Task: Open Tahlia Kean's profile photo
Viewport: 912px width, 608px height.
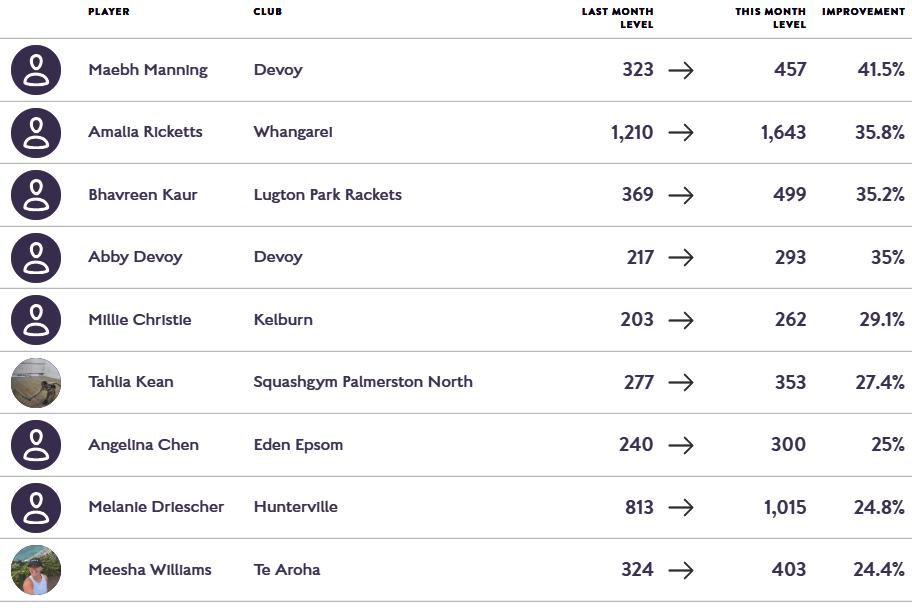Action: (x=36, y=382)
